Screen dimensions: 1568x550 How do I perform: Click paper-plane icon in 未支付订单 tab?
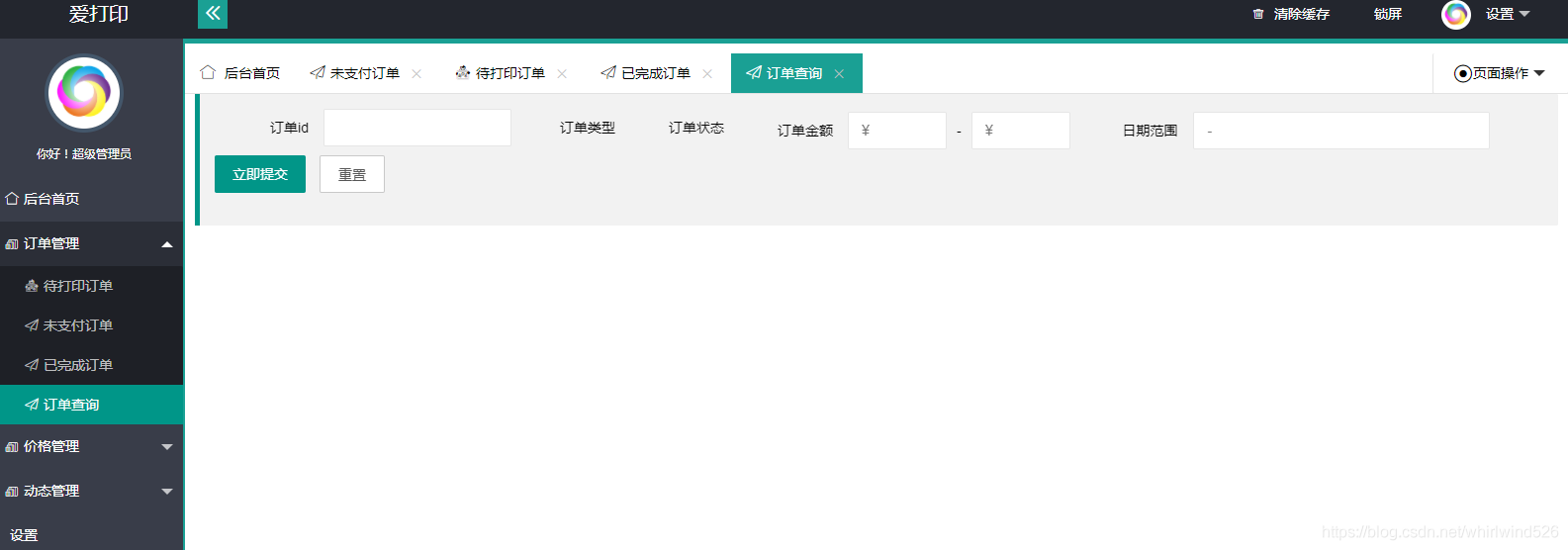coord(318,72)
